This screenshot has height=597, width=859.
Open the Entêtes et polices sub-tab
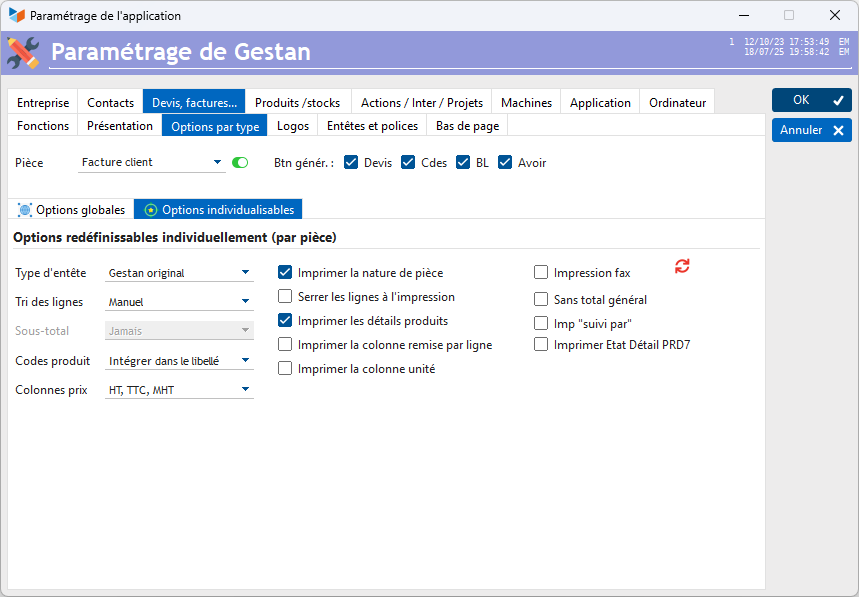point(372,126)
